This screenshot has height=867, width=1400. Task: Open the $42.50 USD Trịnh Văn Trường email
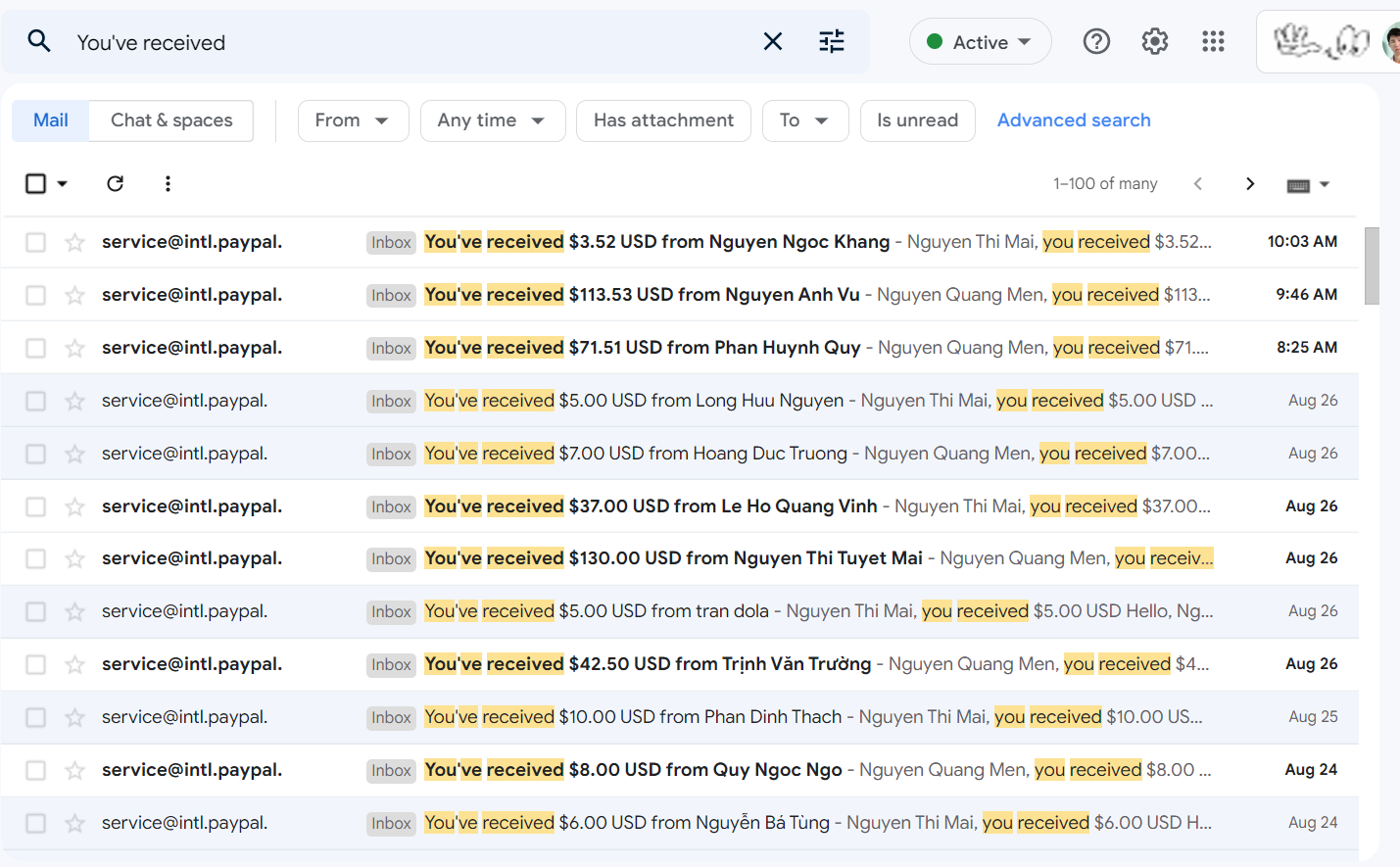(x=679, y=664)
